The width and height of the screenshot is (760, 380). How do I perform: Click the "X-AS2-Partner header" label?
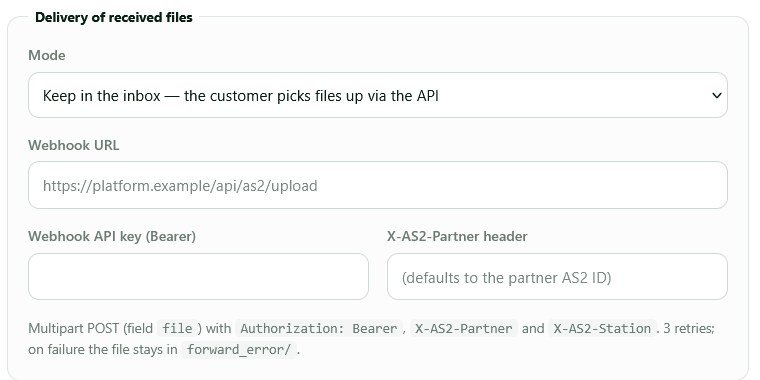click(x=457, y=237)
